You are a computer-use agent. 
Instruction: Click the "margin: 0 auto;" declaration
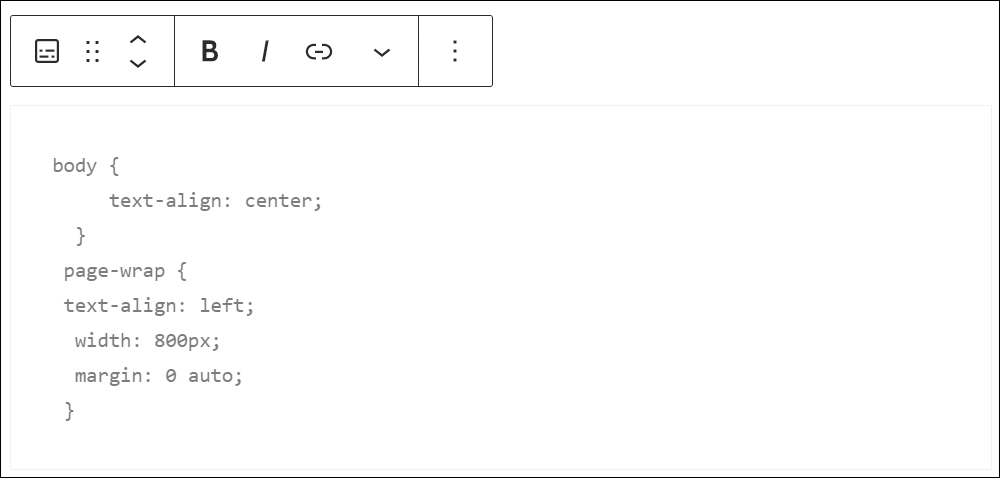(159, 376)
